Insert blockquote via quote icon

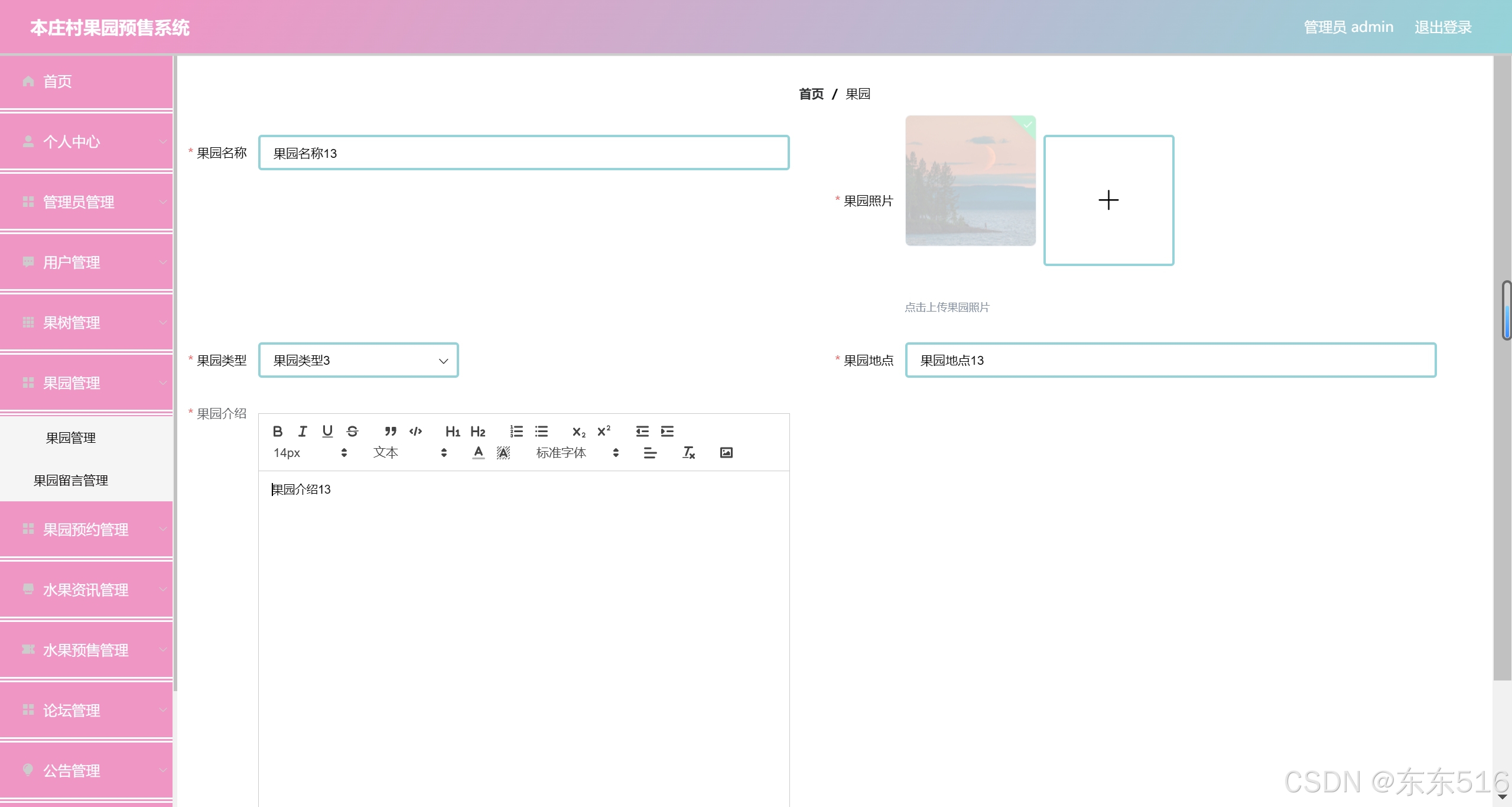[390, 432]
